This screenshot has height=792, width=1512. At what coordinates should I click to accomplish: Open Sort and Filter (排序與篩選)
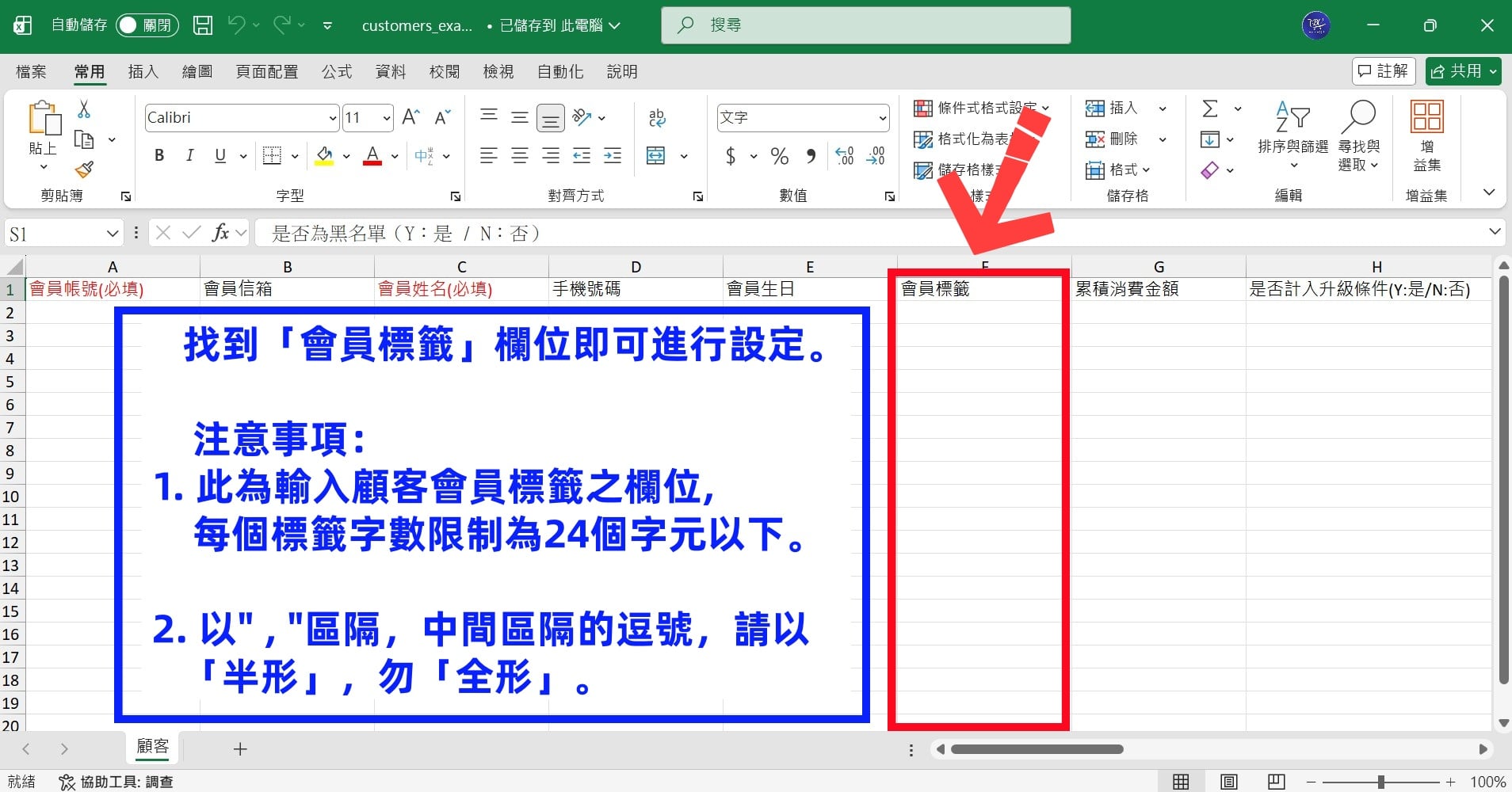click(x=1292, y=135)
